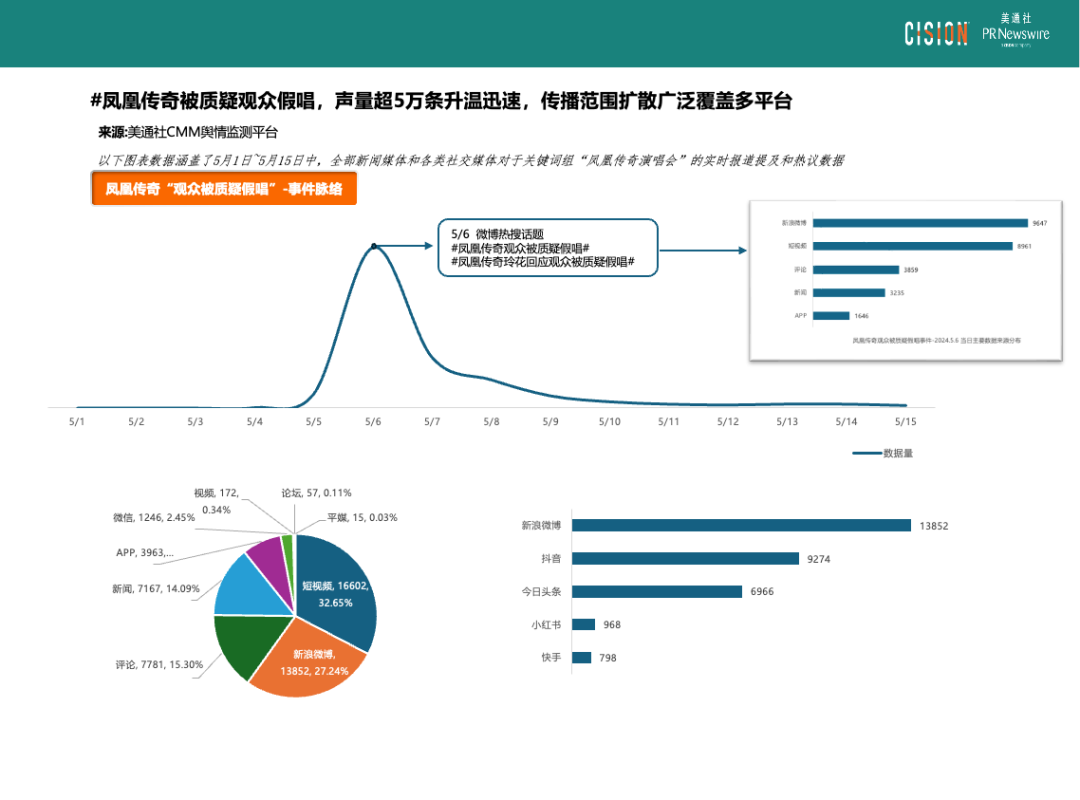Click the 9647 bar in the inset chart
This screenshot has height=800, width=1080.
coord(920,224)
